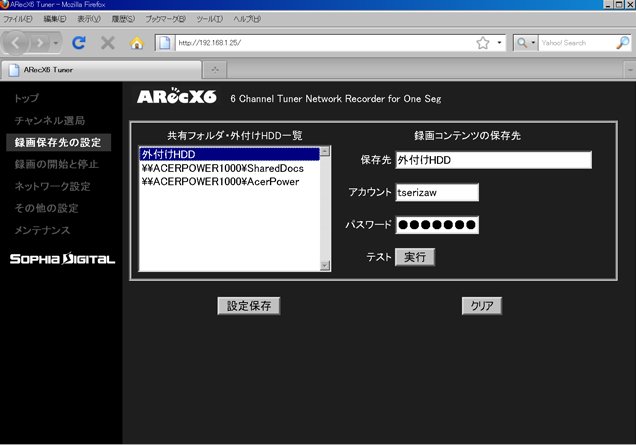
Task: Save settings with 設定保存 button
Action: coord(249,306)
